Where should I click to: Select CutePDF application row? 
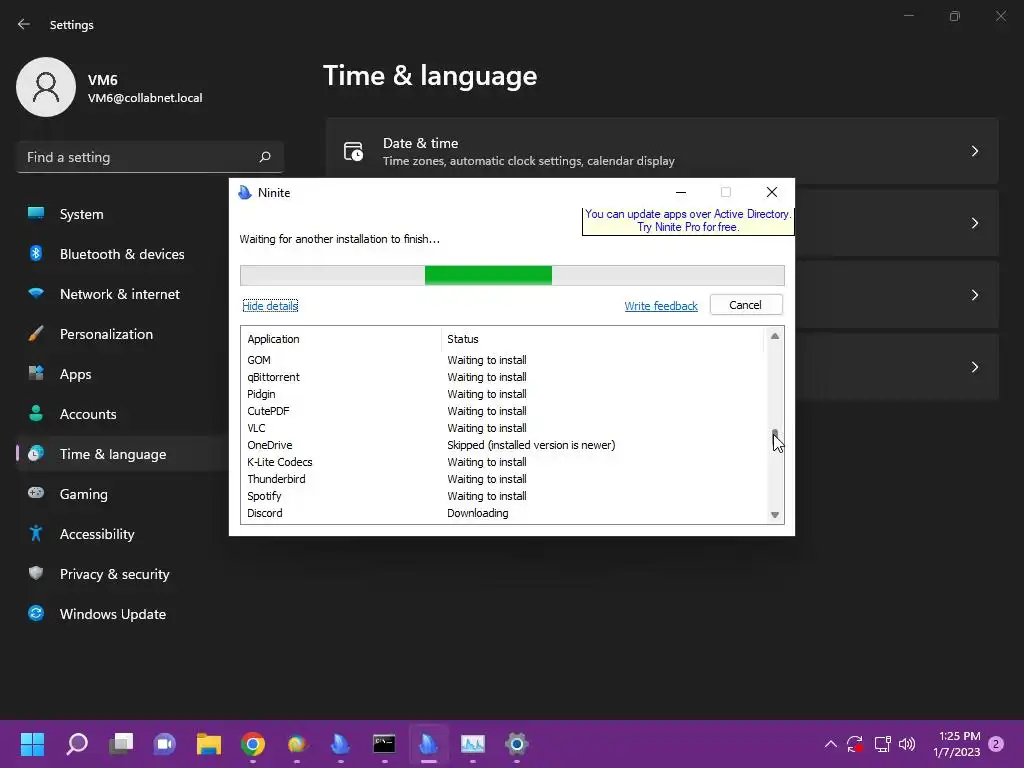(503, 411)
